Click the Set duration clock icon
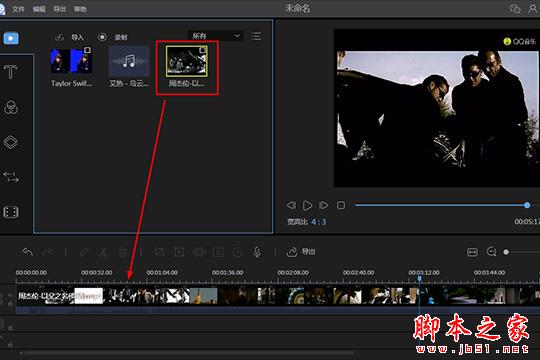 click(x=238, y=252)
